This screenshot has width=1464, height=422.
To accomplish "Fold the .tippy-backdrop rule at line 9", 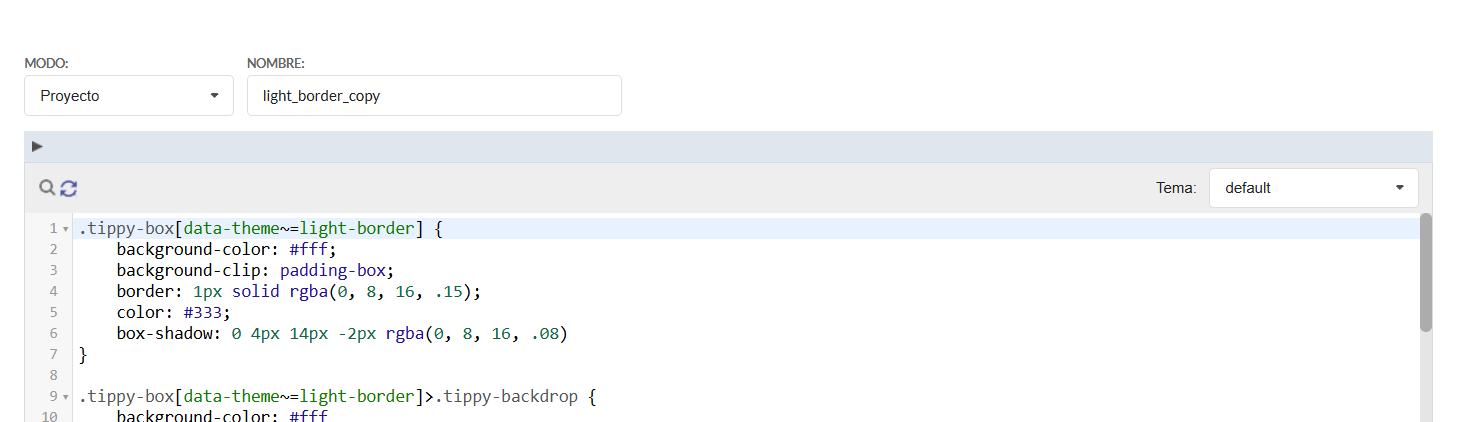I will (x=65, y=397).
